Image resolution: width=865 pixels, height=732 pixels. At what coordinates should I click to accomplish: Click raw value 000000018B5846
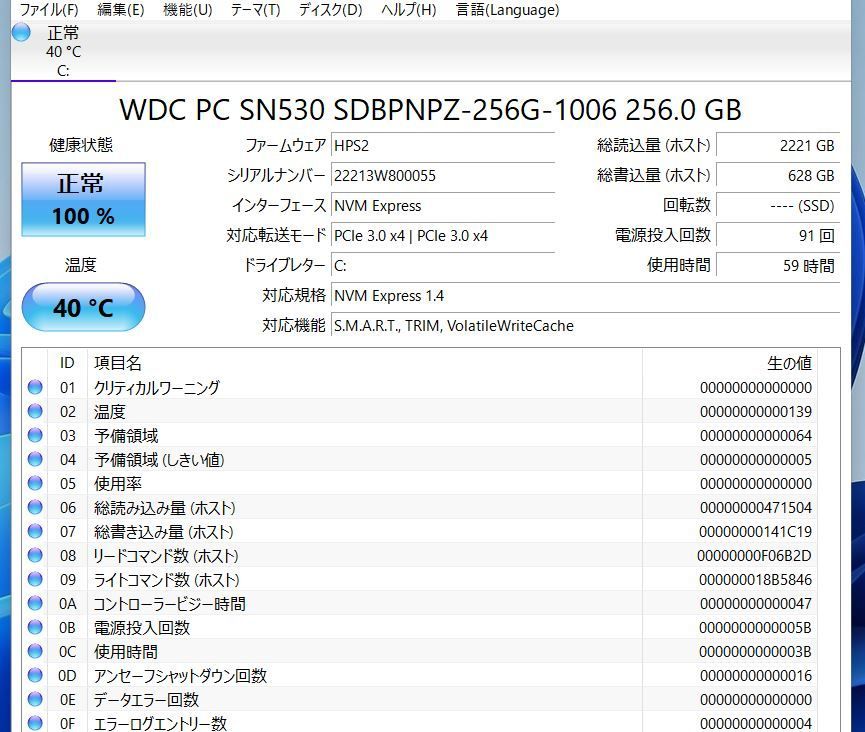click(755, 580)
